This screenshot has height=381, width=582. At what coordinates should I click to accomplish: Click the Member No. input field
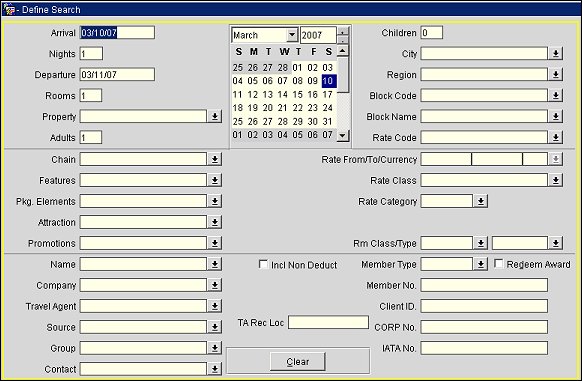coord(484,285)
